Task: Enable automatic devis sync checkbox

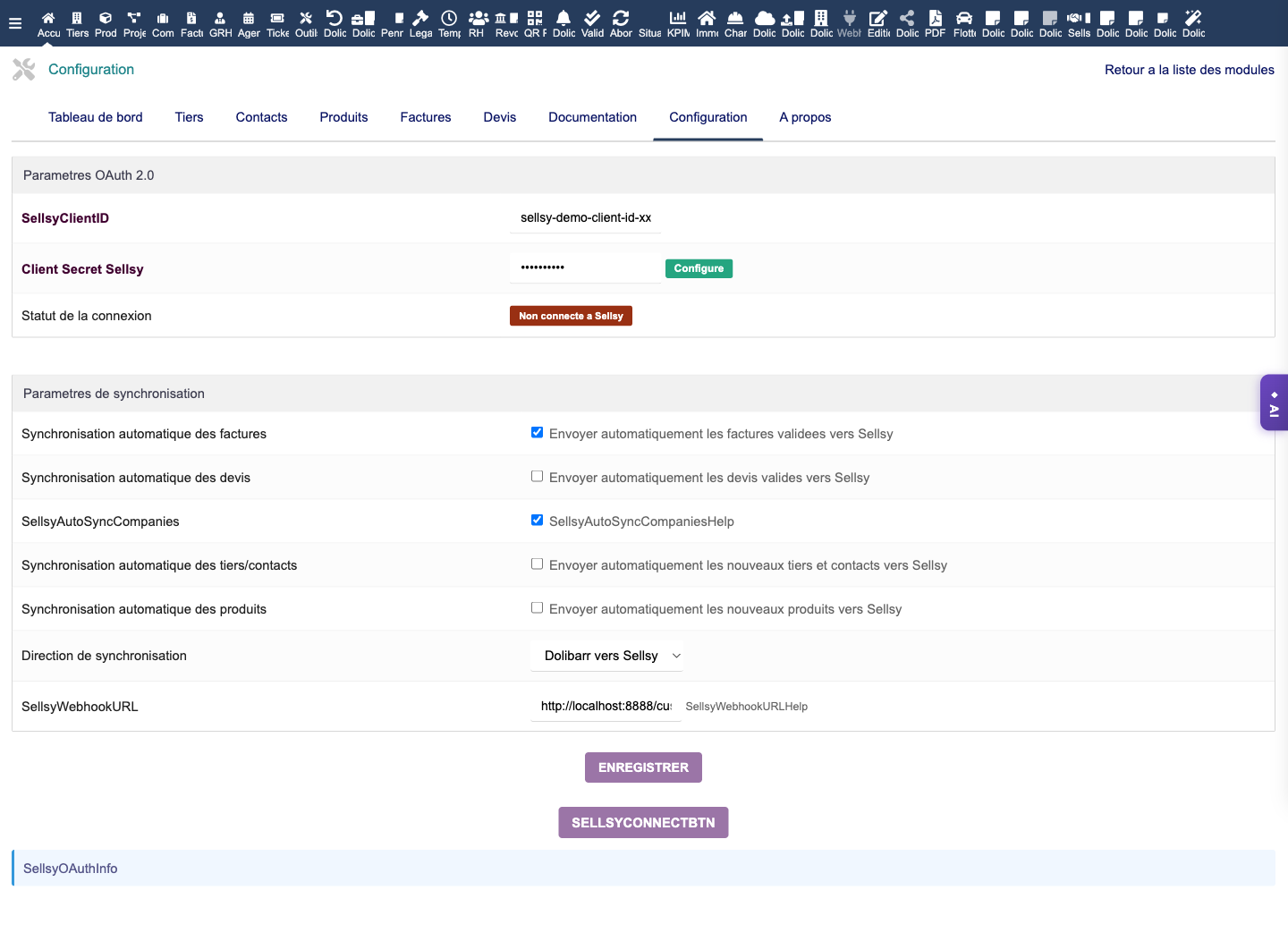Action: click(x=537, y=477)
